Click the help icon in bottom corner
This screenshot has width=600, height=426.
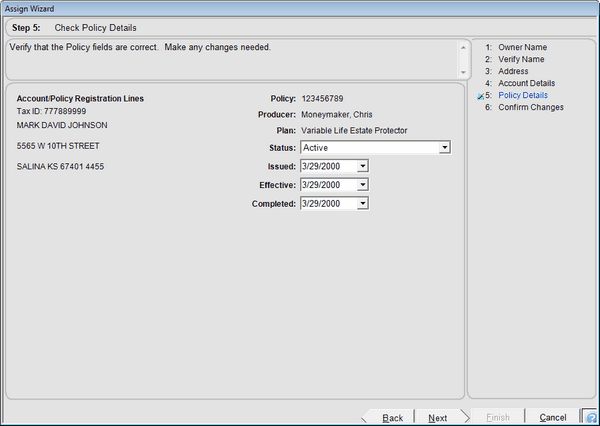pyautogui.click(x=589, y=417)
